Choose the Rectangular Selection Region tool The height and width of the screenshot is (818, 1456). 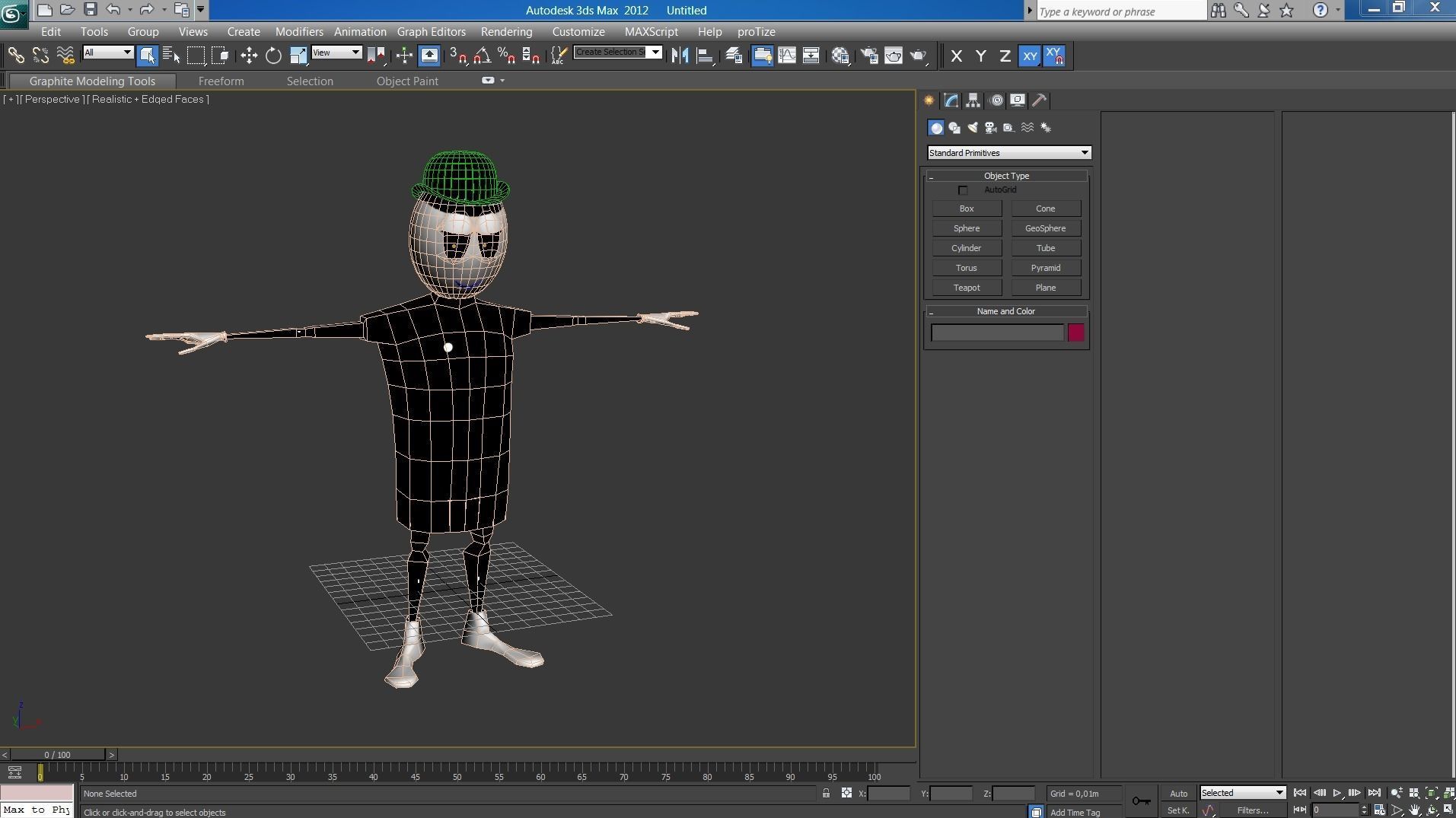[x=196, y=56]
